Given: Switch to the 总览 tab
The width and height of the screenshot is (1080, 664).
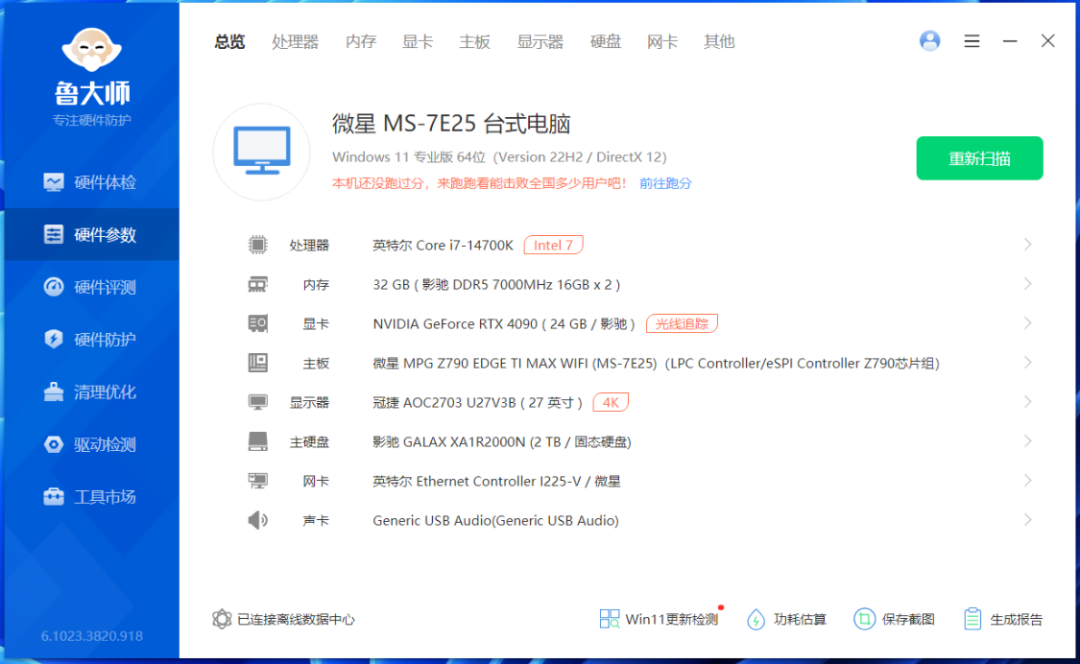Looking at the screenshot, I should [229, 42].
